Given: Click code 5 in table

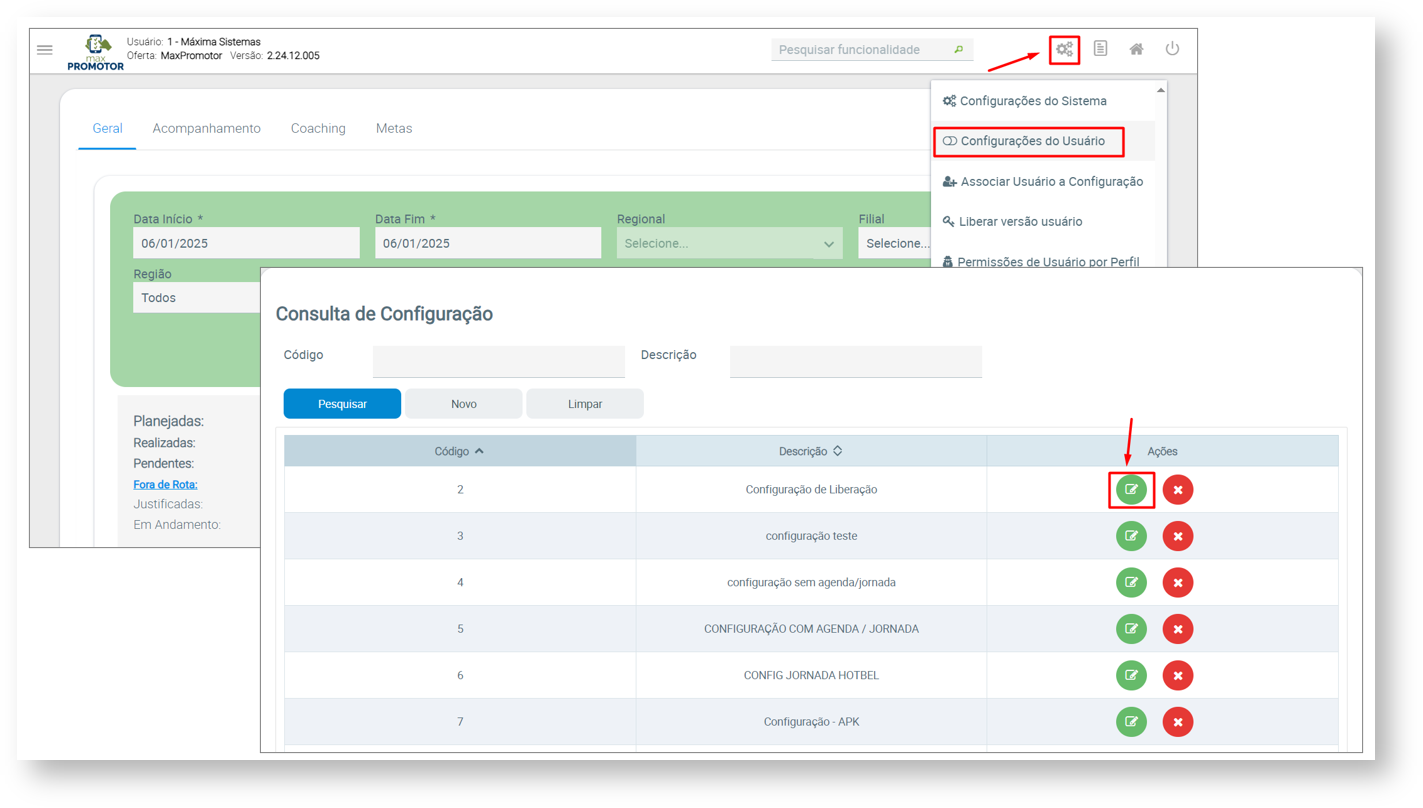Looking at the screenshot, I should 460,629.
